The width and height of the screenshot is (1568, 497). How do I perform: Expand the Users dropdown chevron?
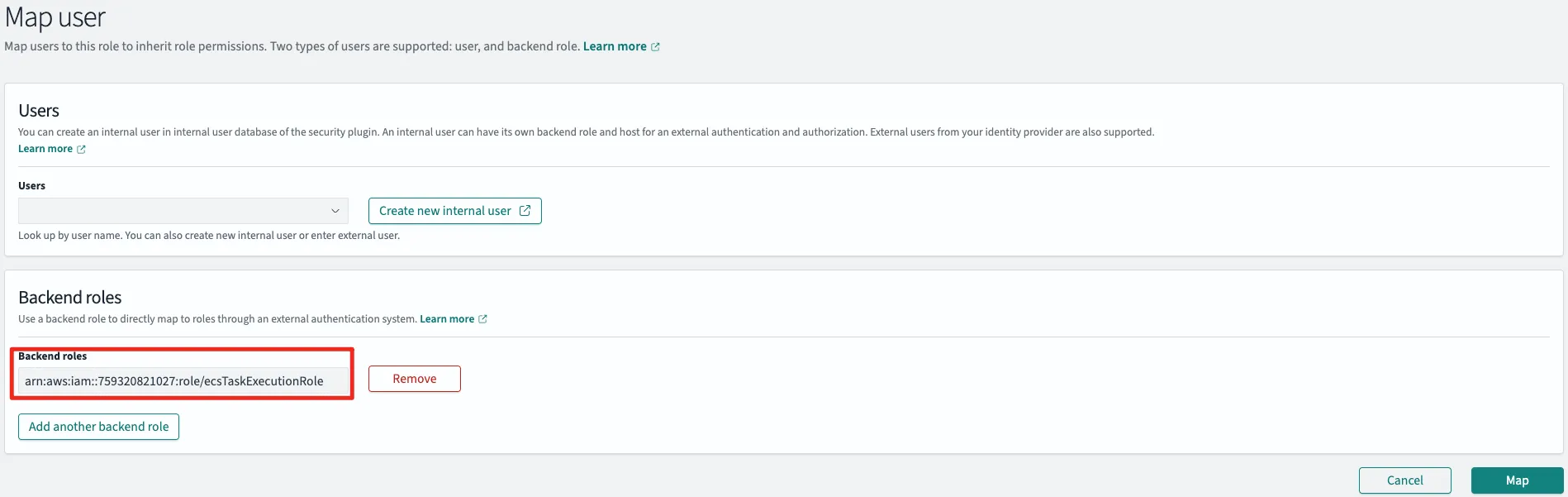pos(335,211)
